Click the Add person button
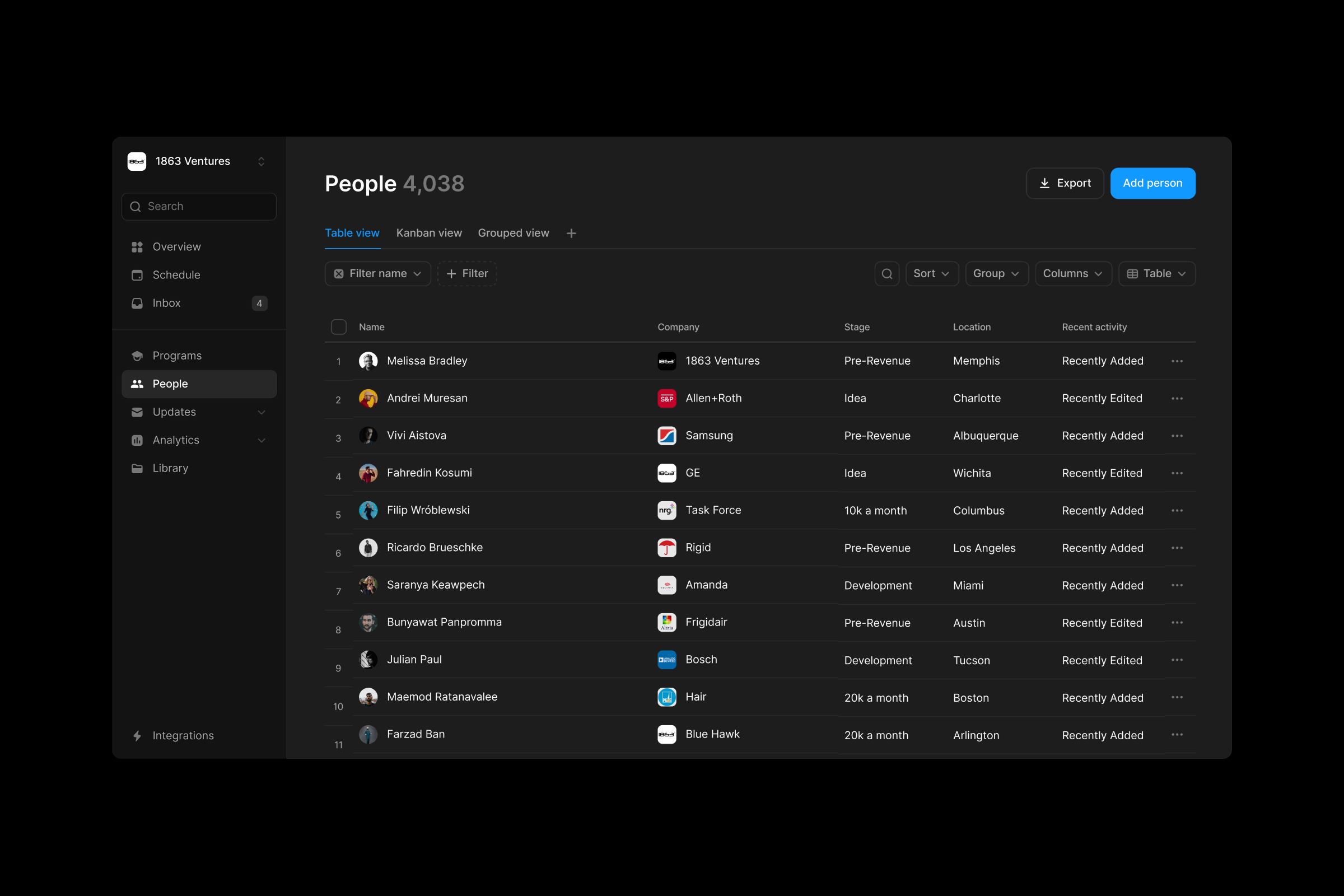Screen dimensions: 1344x896 pyautogui.click(x=1152, y=183)
